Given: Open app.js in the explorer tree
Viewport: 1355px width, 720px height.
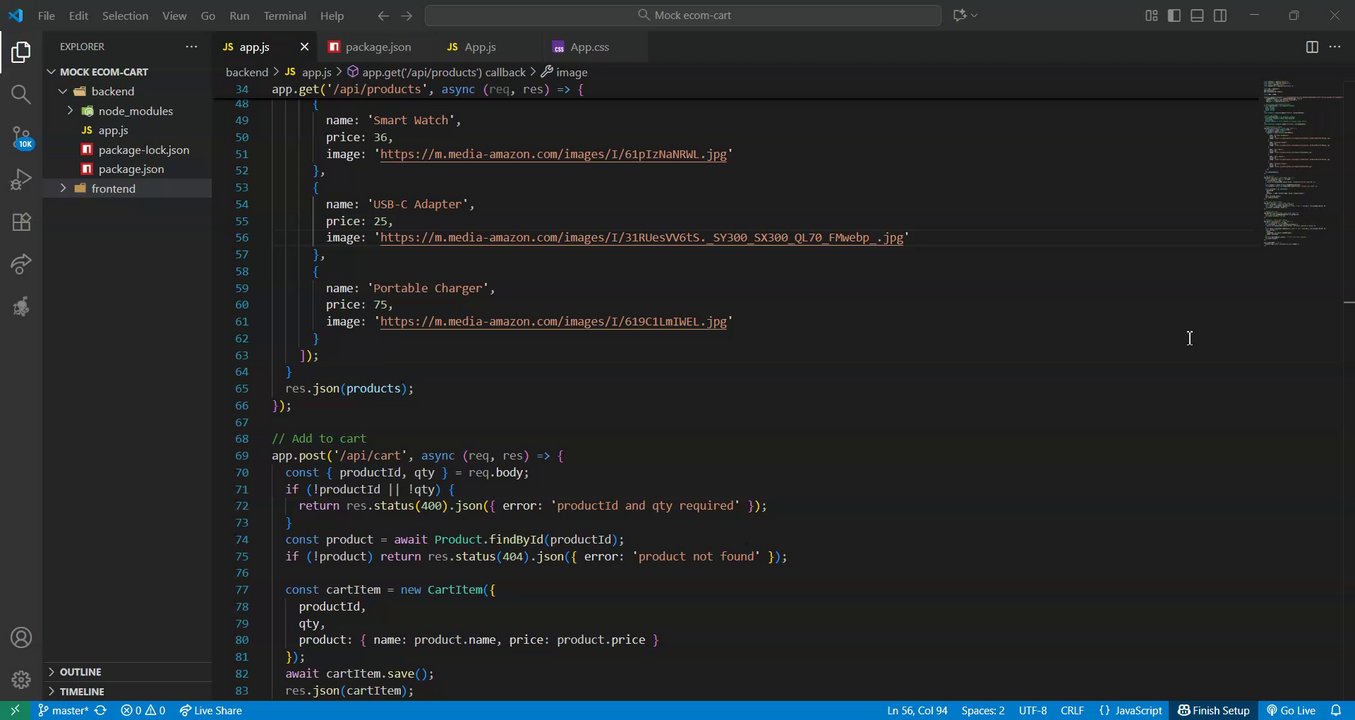Looking at the screenshot, I should (x=113, y=130).
